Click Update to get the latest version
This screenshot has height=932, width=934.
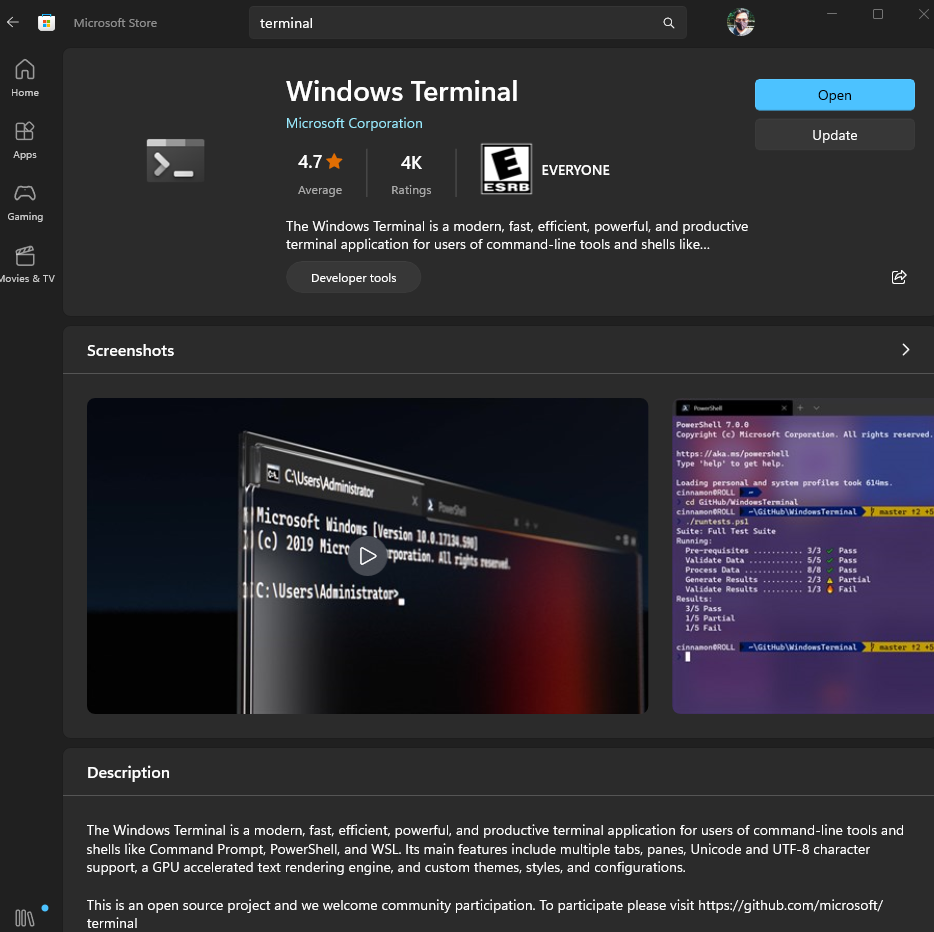point(834,134)
